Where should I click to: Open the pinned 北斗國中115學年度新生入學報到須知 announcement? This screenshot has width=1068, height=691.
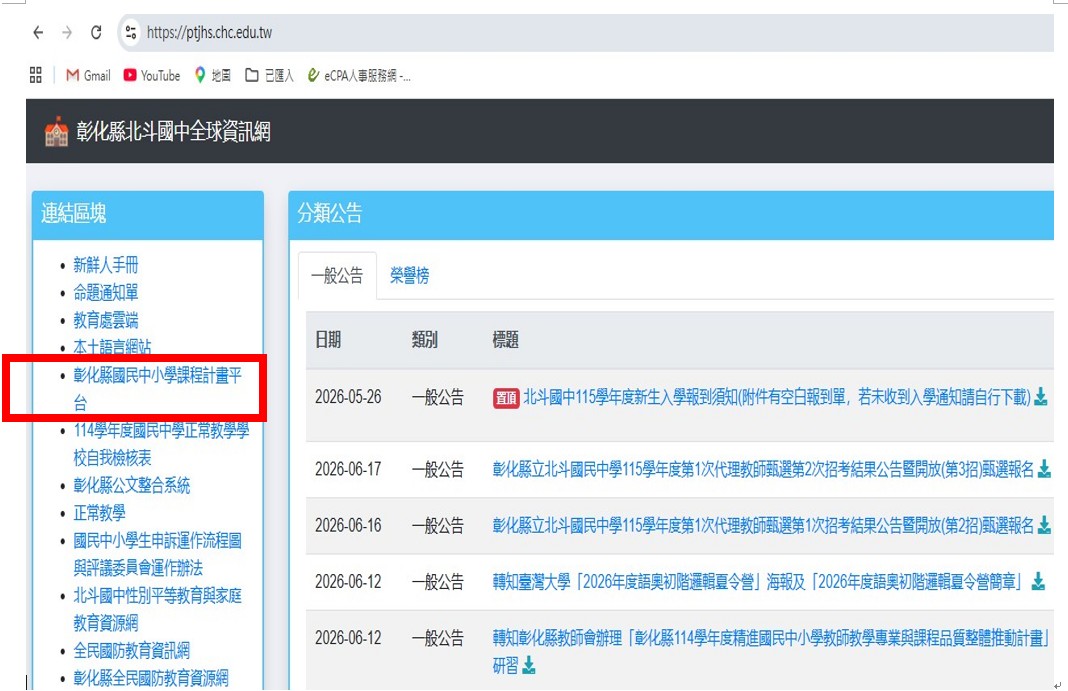click(x=776, y=397)
